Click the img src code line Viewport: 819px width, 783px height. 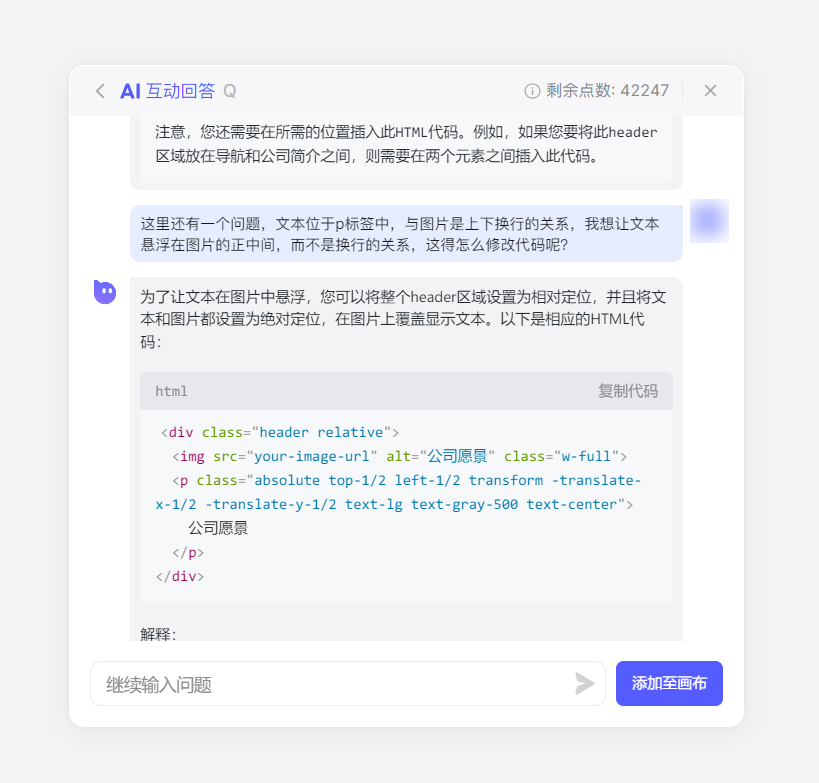click(399, 456)
